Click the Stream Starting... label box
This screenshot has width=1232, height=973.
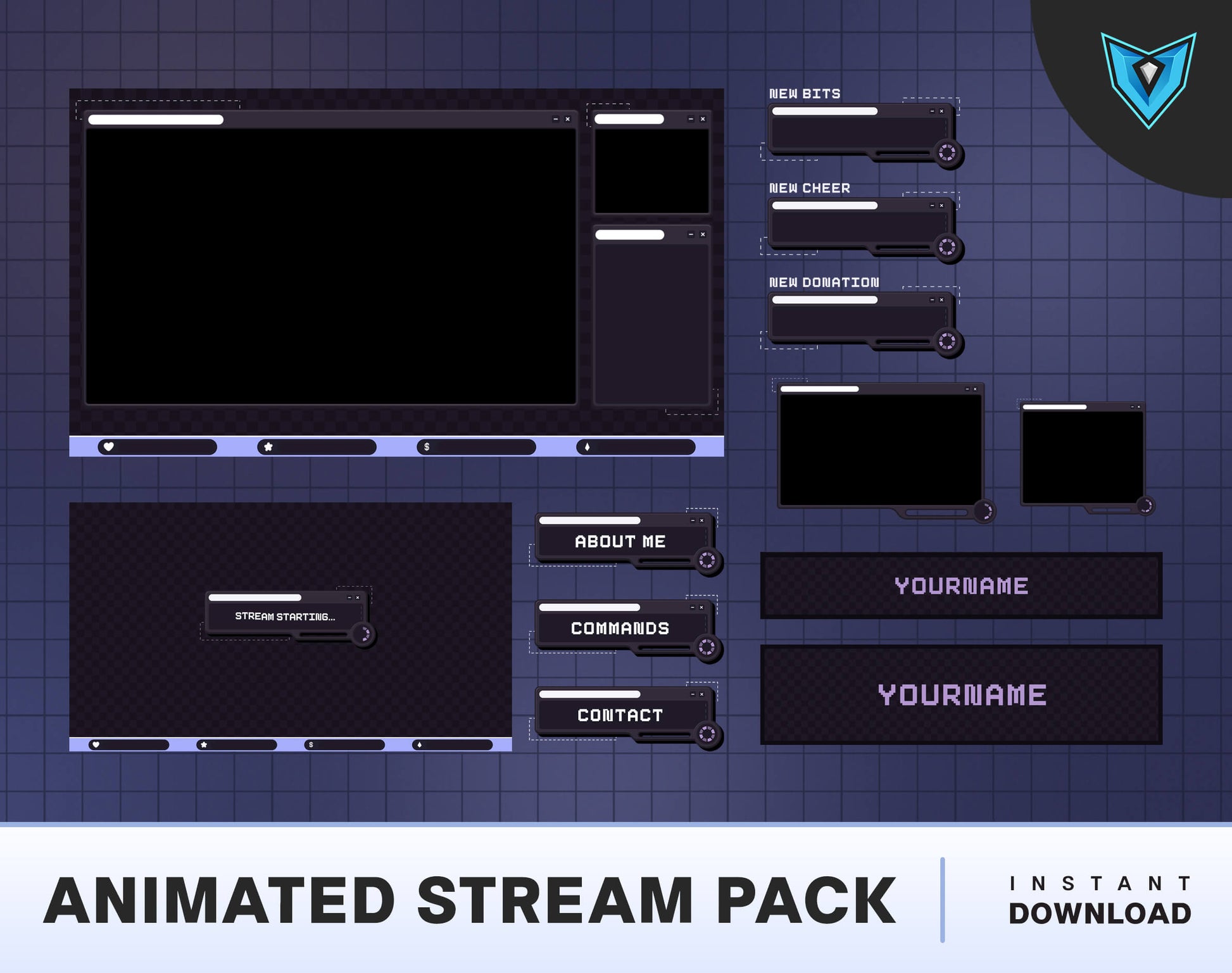pos(285,616)
